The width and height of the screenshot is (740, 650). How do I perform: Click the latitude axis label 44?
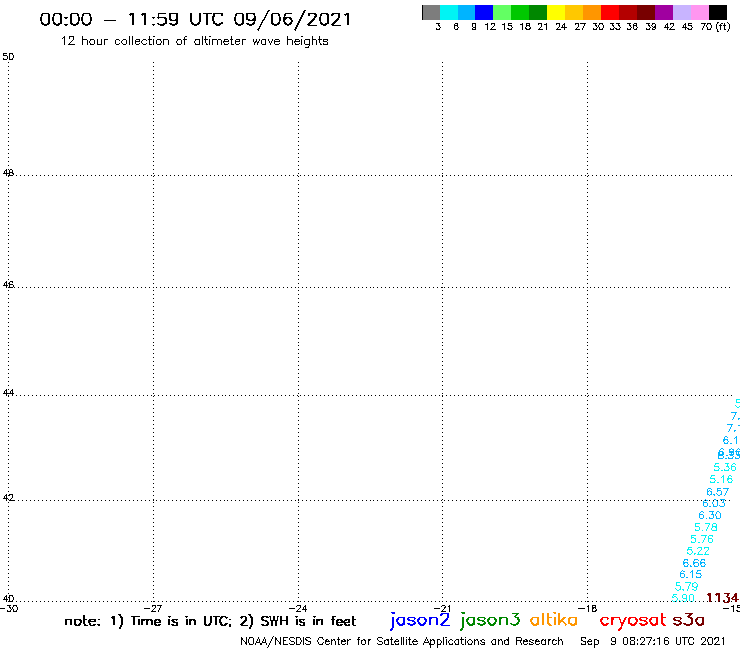click(8, 392)
